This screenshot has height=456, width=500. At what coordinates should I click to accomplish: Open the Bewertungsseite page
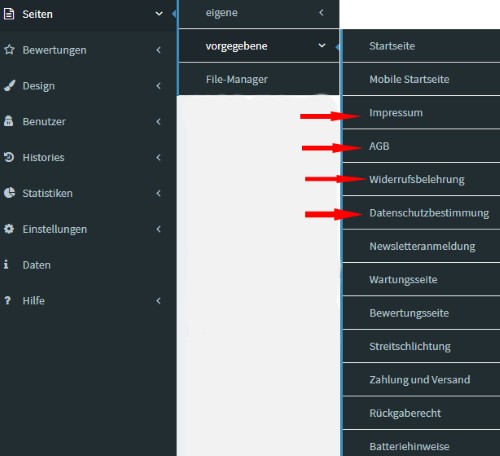(421, 313)
